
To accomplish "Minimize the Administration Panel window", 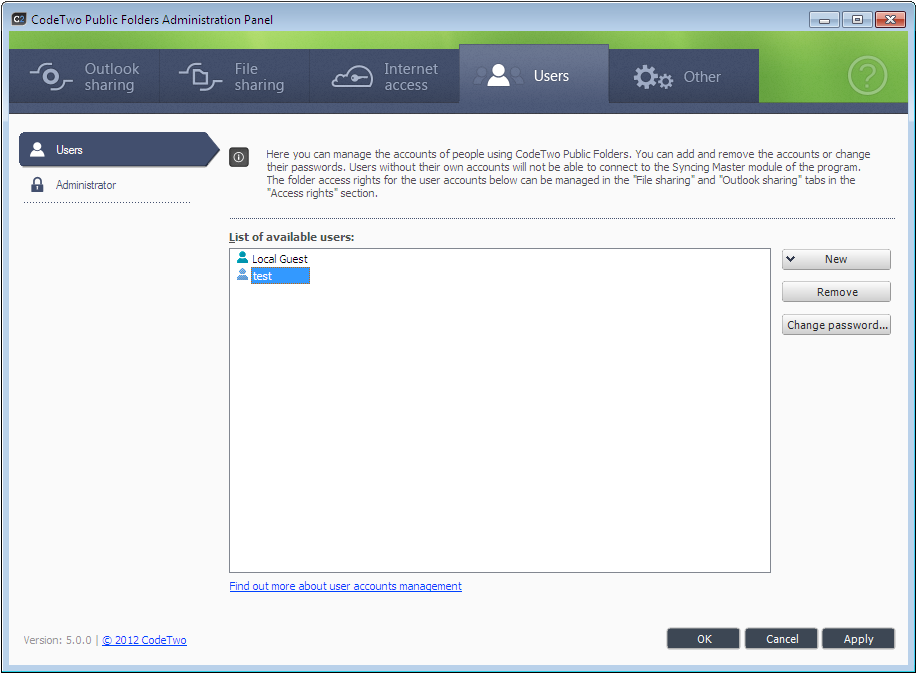I will (825, 20).
